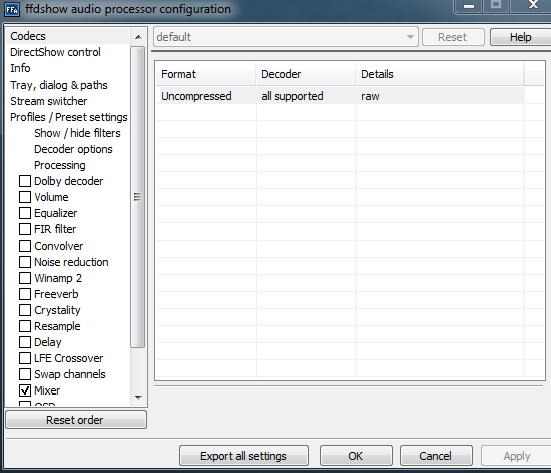This screenshot has width=551, height=473.
Task: Close the ffdshow configuration window
Action: (533, 5)
